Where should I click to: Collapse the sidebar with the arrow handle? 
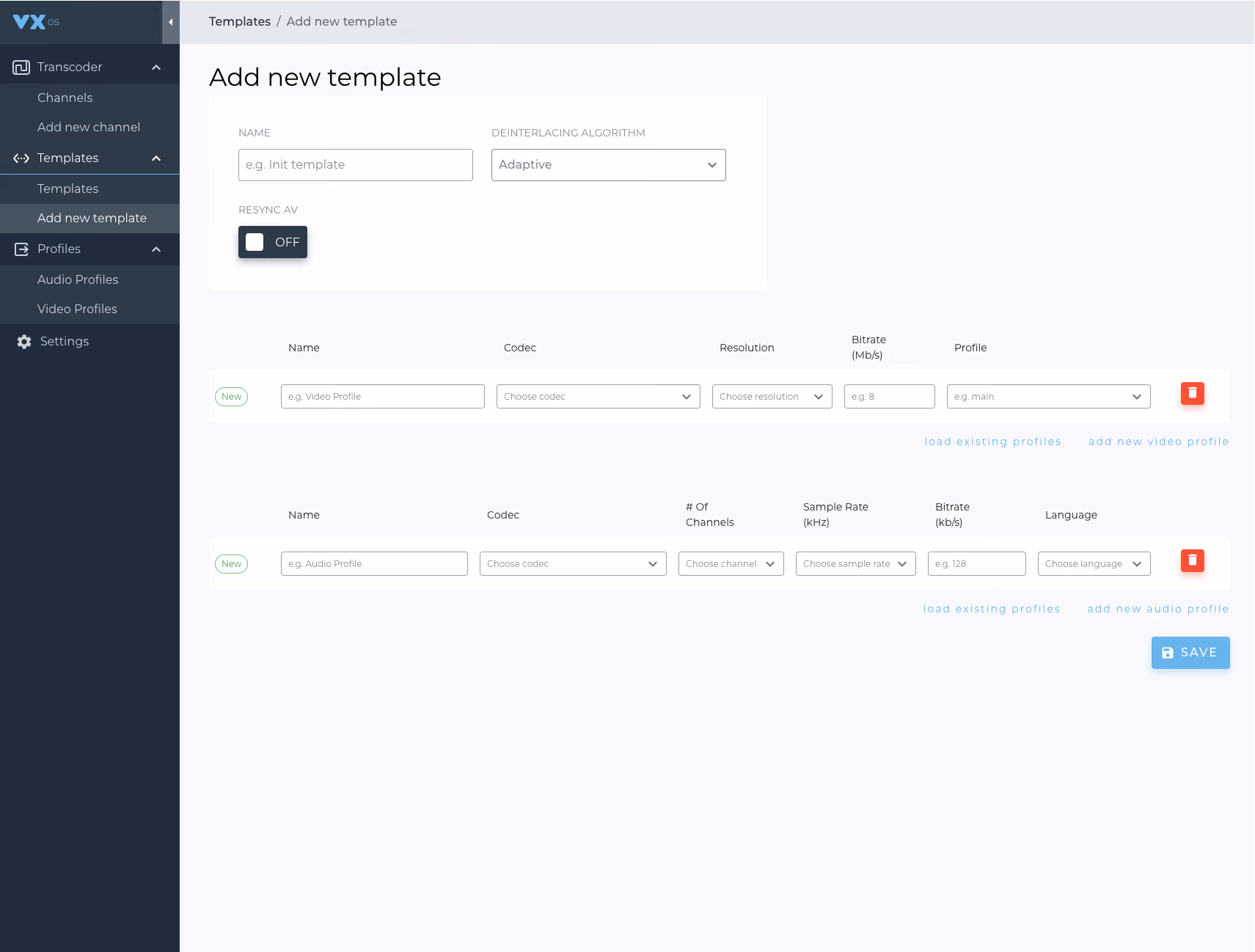click(x=171, y=22)
